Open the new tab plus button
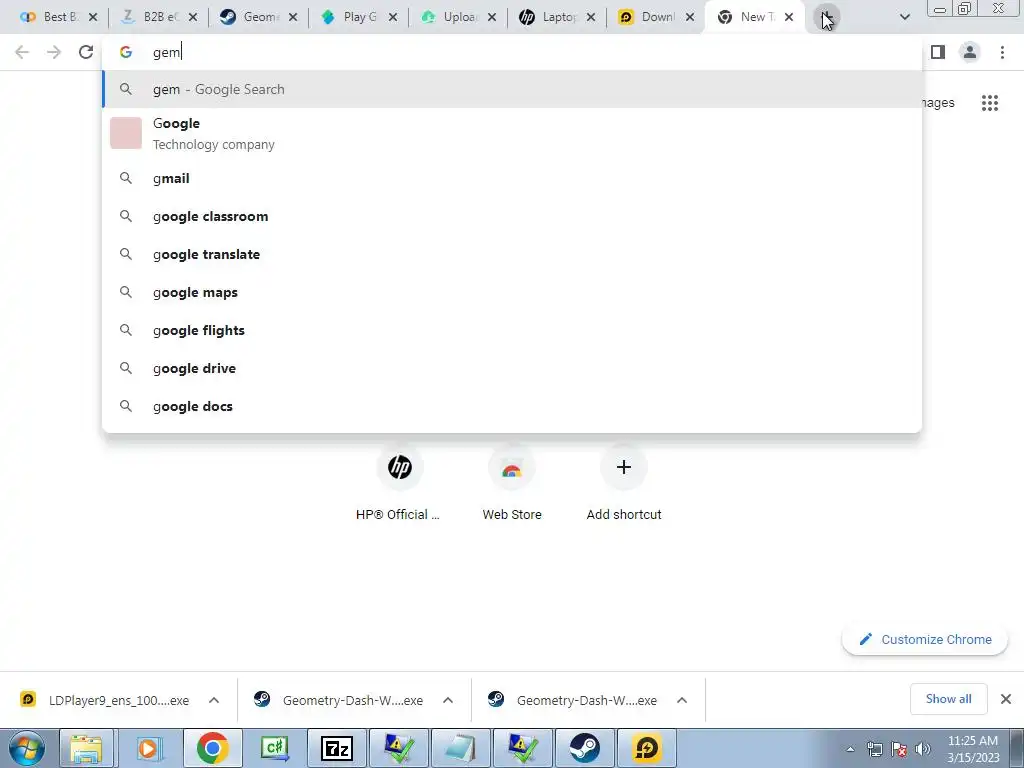Screen dimensions: 1024x768 [x=826, y=17]
